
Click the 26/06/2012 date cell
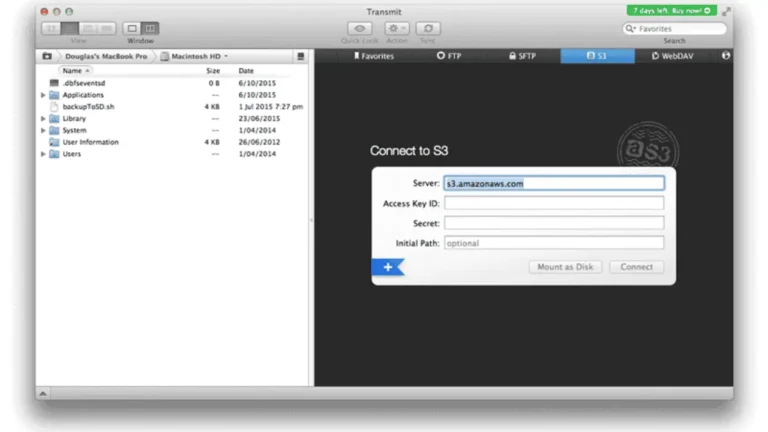point(259,142)
